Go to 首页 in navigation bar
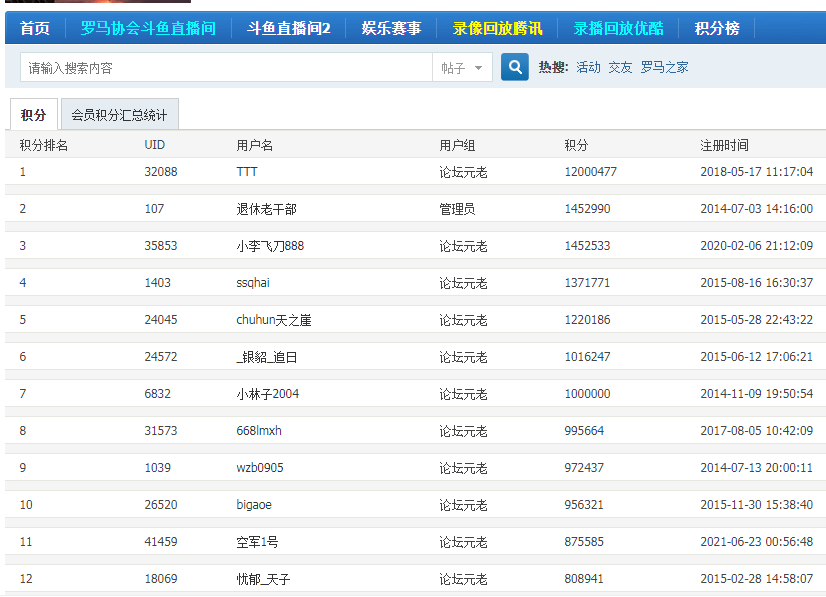Viewport: 826px width, 597px height. pyautogui.click(x=35, y=28)
